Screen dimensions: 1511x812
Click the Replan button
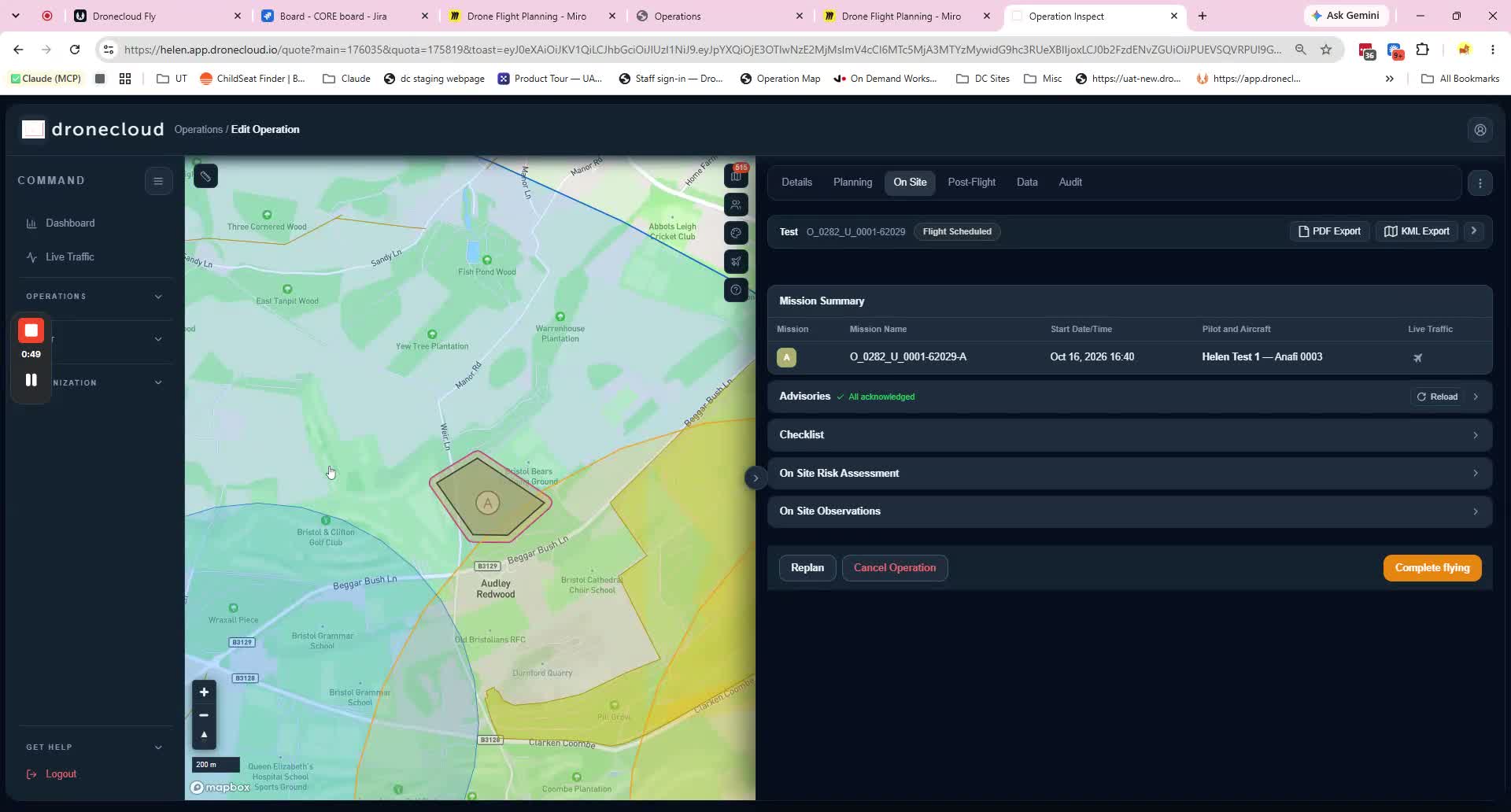click(x=807, y=568)
